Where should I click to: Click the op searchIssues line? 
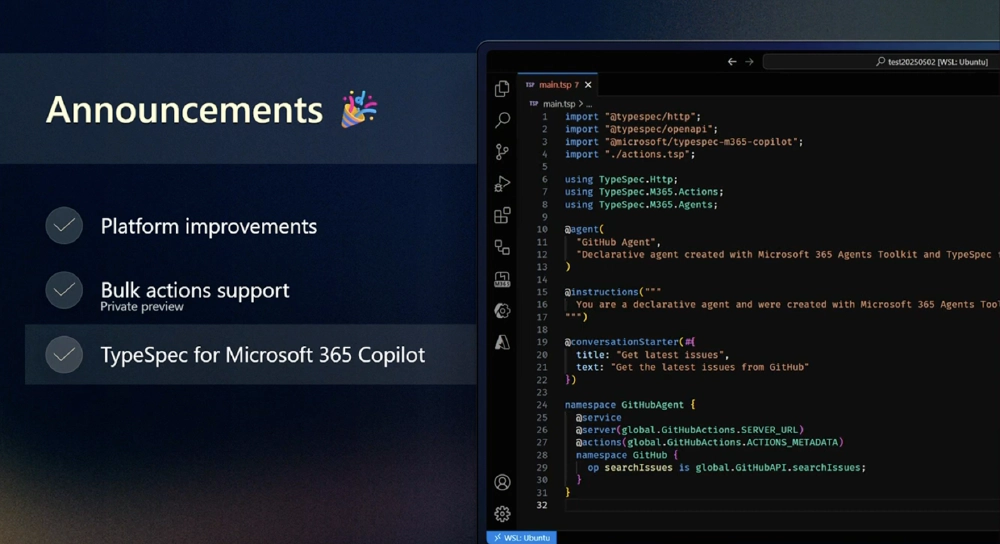[x=726, y=467]
